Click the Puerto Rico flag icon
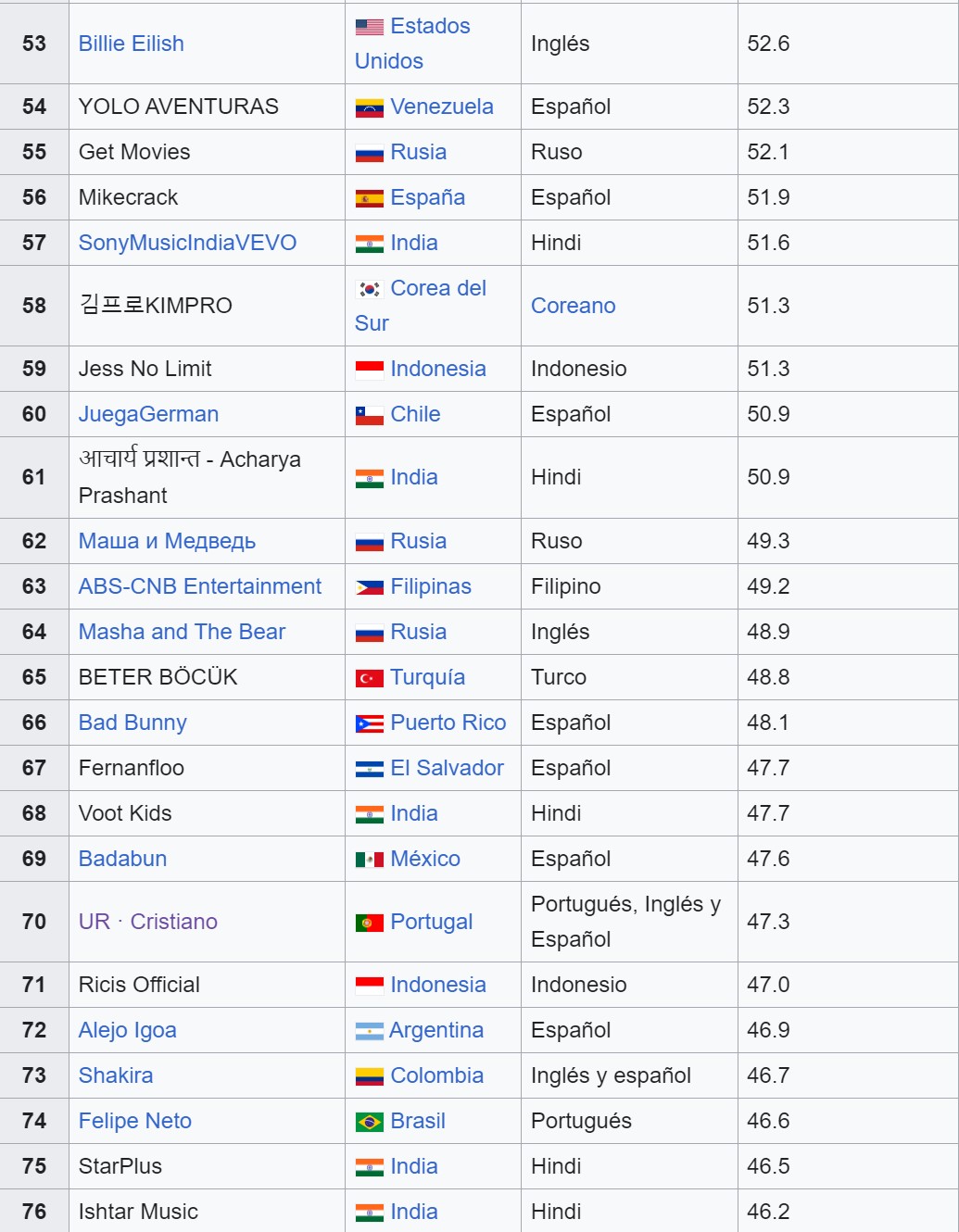Viewport: 959px width, 1232px height. (x=369, y=723)
